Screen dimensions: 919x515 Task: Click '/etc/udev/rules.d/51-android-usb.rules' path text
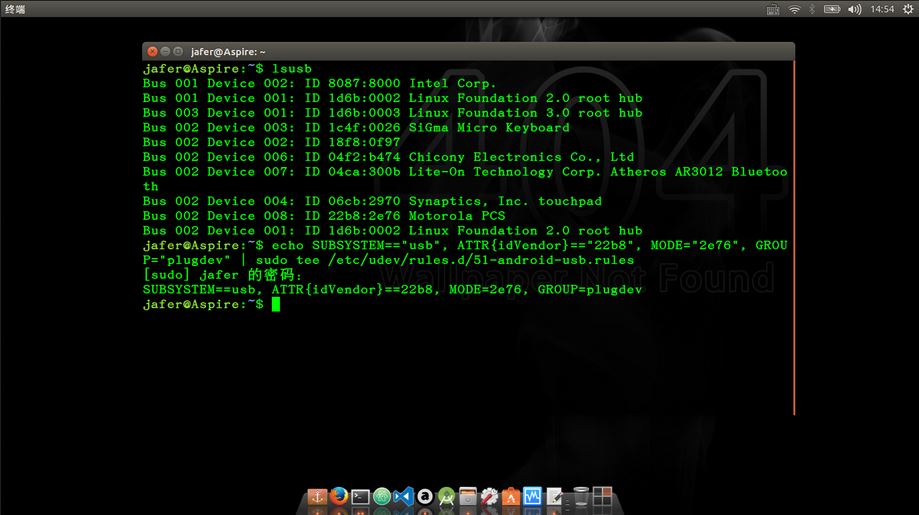pyautogui.click(x=481, y=260)
